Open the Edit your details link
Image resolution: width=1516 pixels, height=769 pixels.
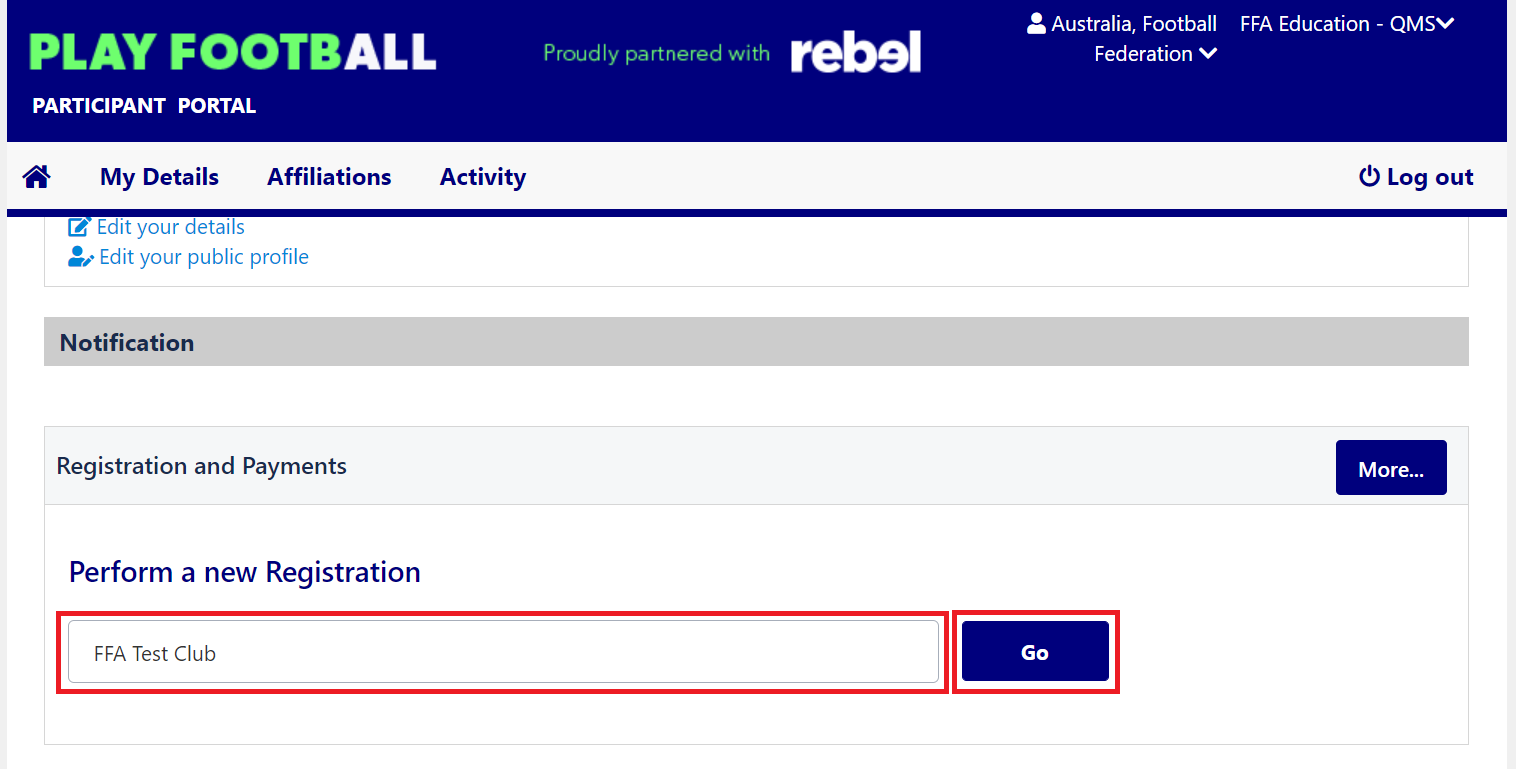click(170, 226)
